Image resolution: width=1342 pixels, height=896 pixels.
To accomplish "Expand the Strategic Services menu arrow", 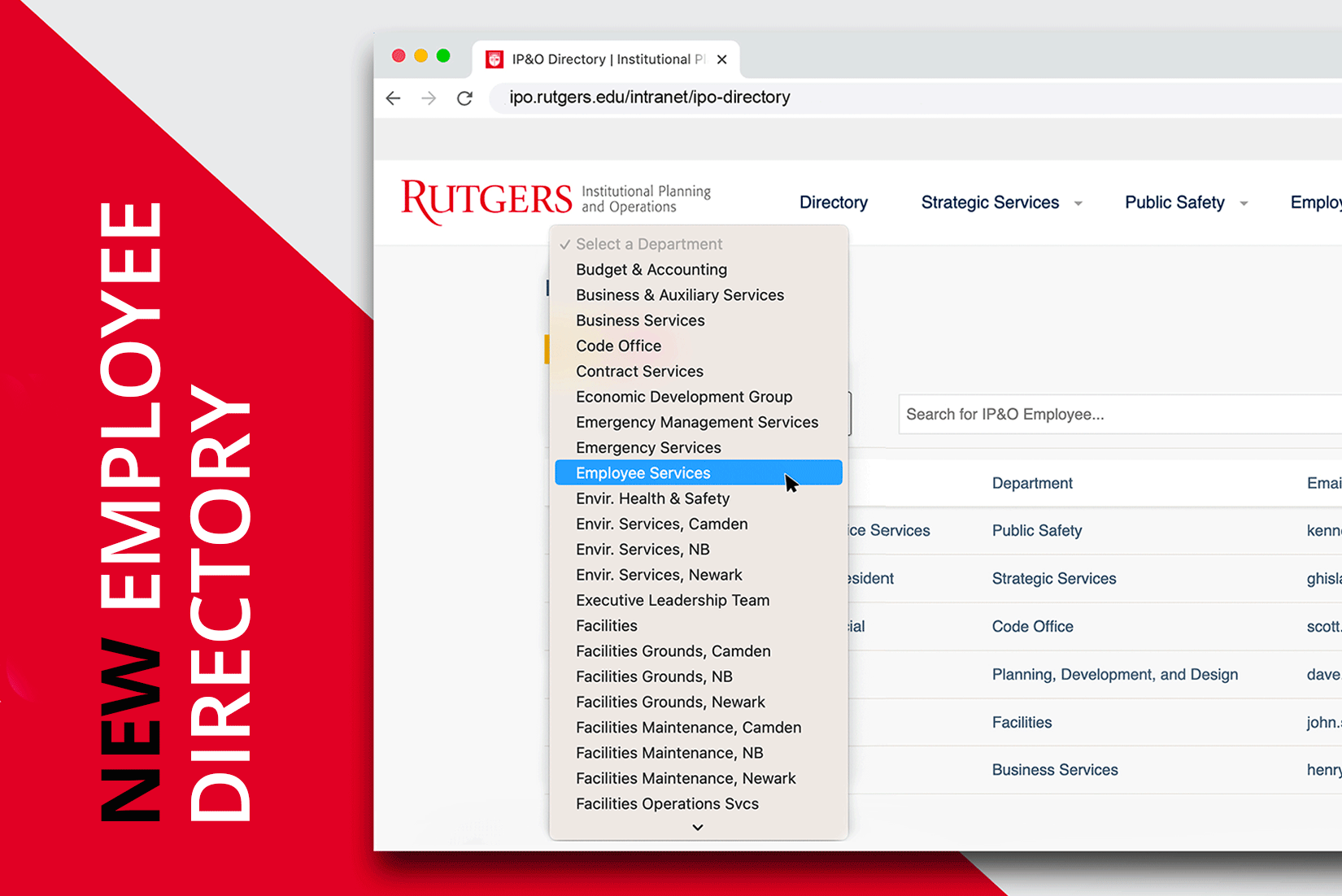I will pyautogui.click(x=1078, y=203).
